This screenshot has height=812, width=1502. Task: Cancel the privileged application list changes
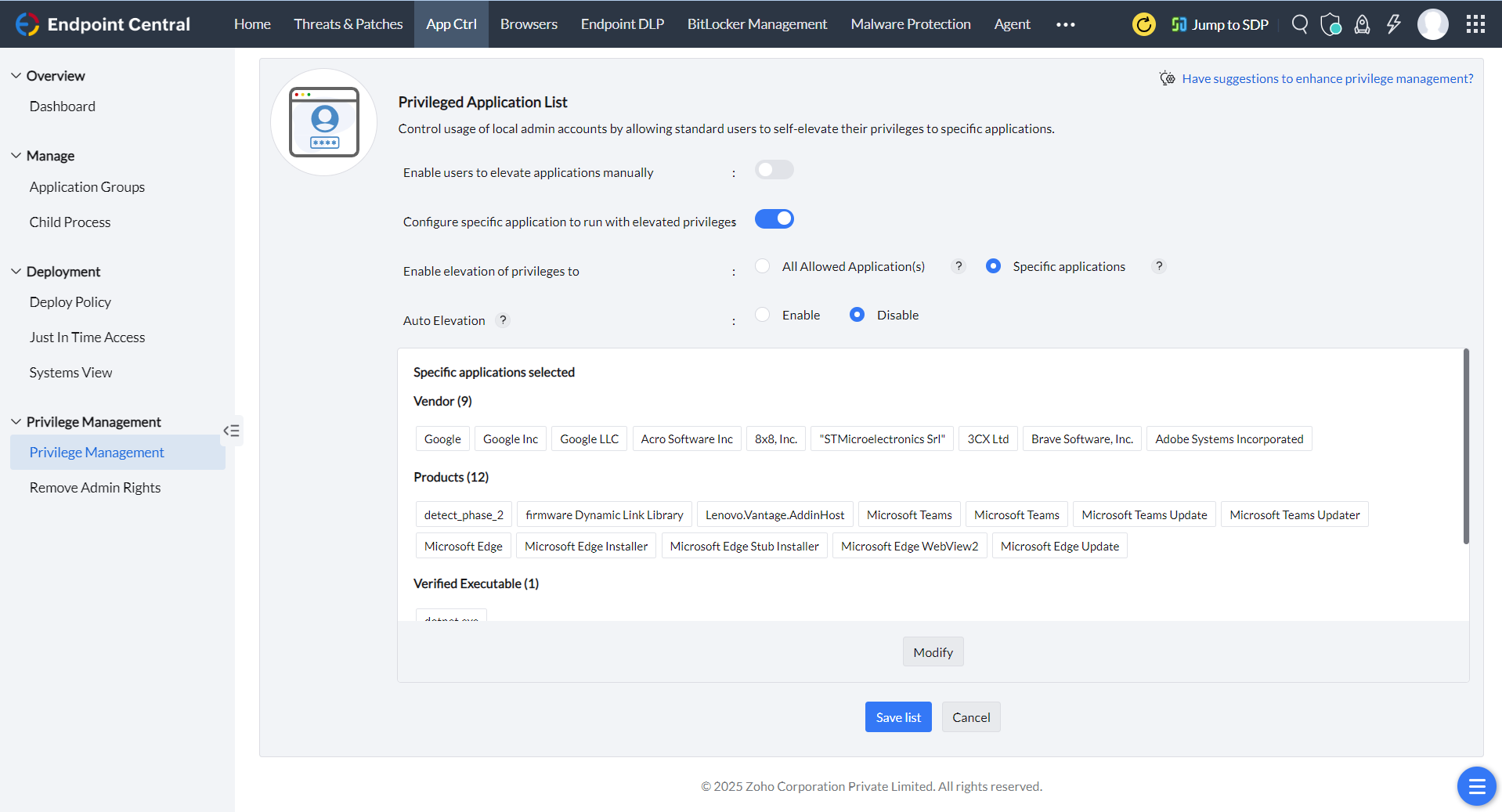click(x=971, y=717)
